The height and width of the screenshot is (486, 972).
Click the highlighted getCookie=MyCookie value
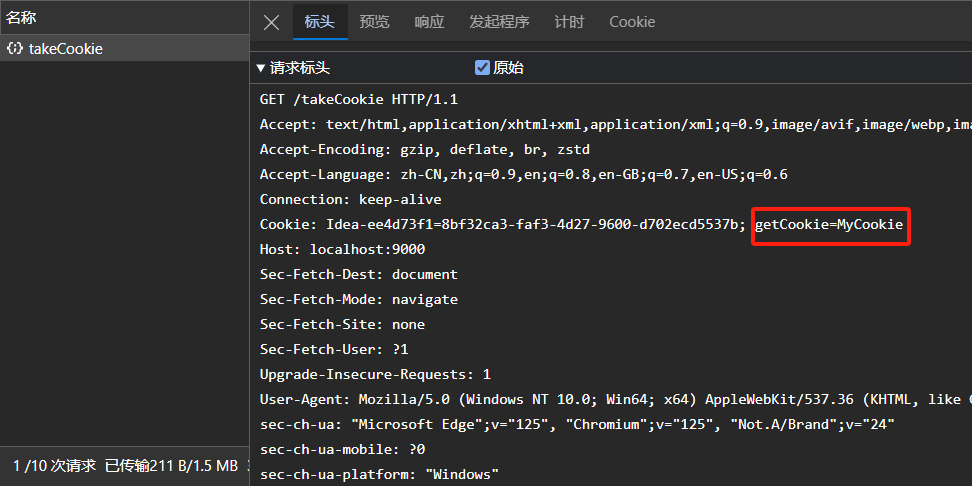tap(829, 225)
